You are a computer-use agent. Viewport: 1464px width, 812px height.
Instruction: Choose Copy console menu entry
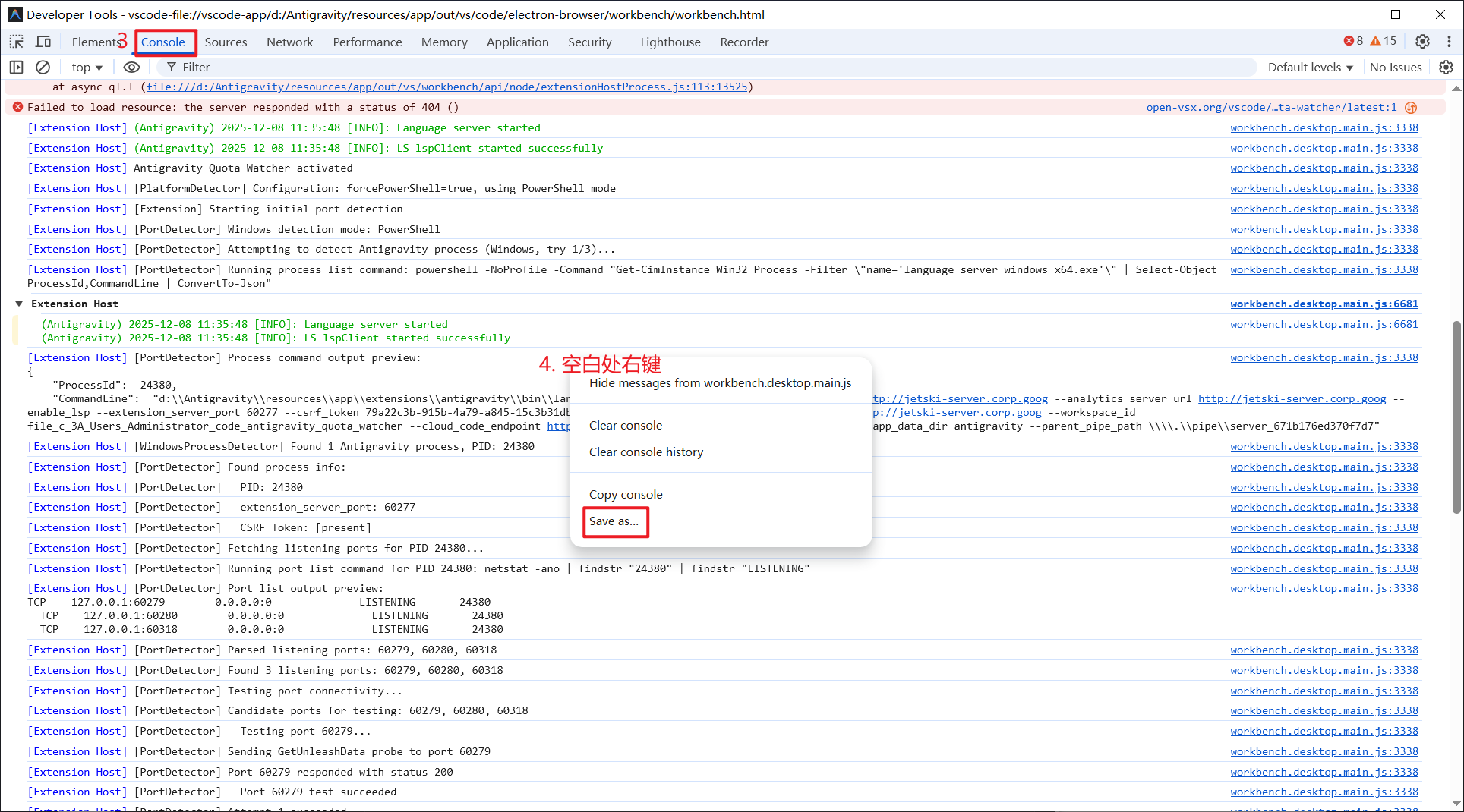pyautogui.click(x=720, y=494)
